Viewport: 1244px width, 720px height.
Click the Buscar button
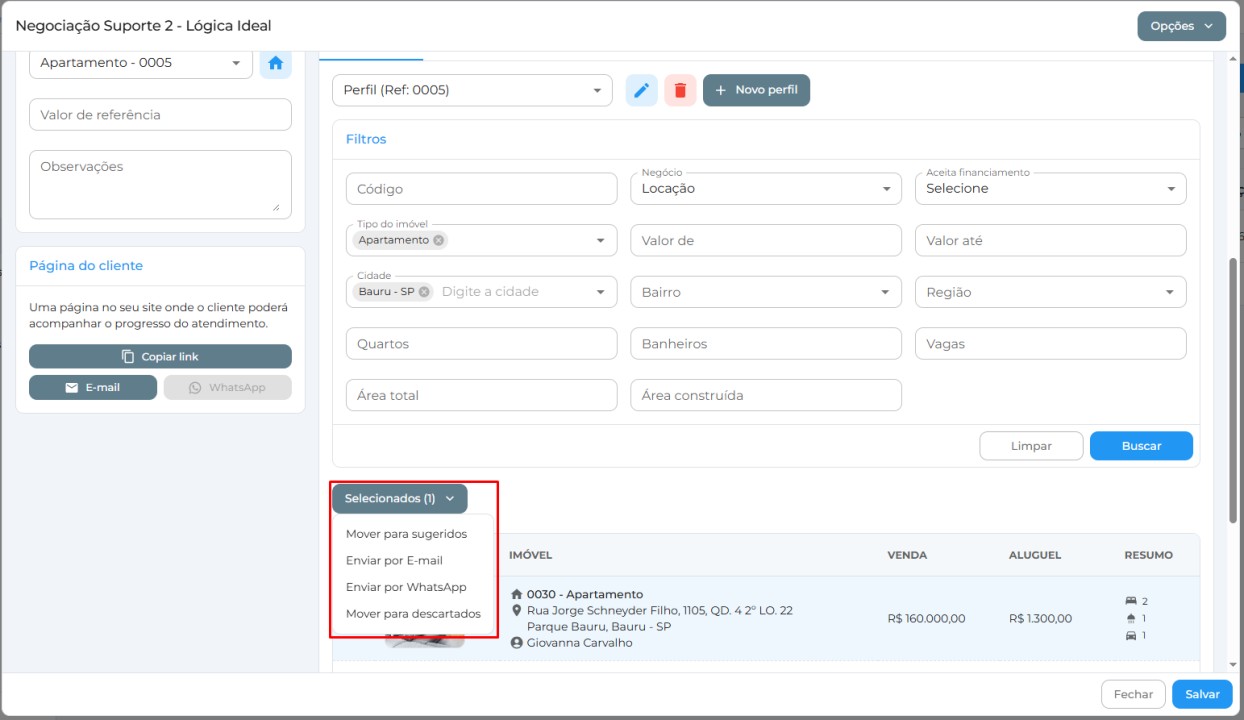point(1141,446)
